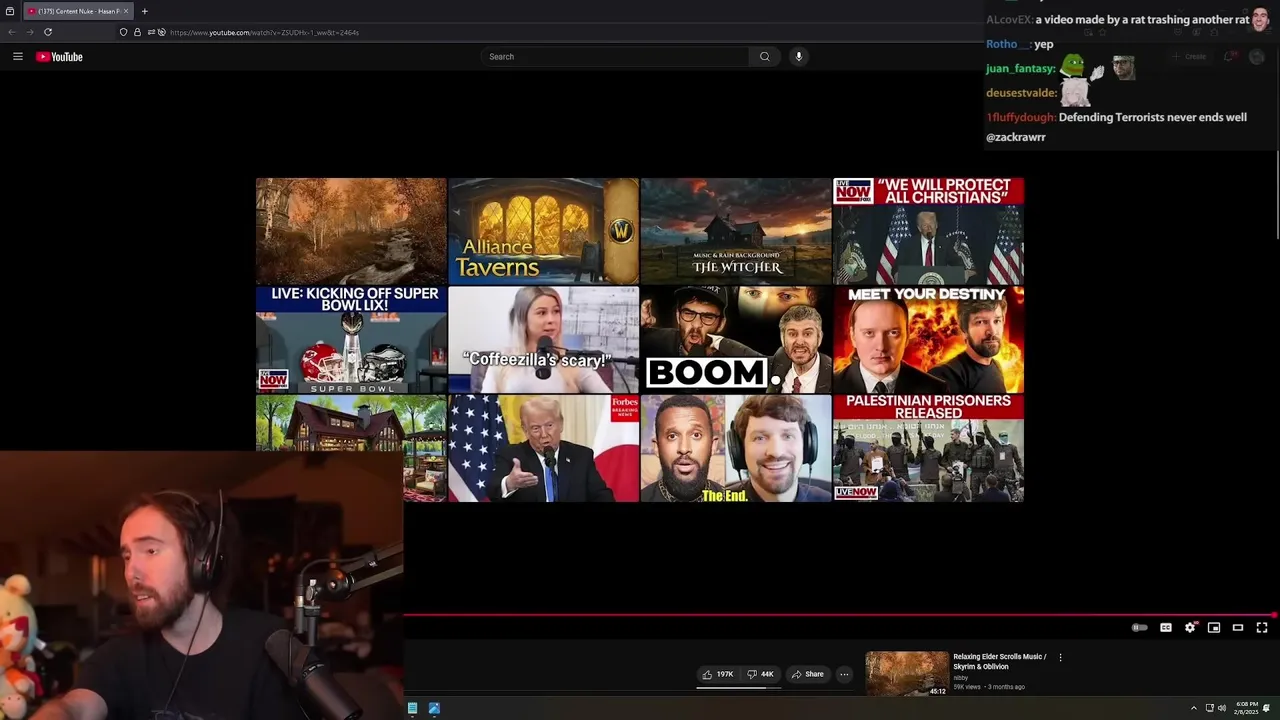Click the tracking protection shield icon
1280x720 pixels.
coord(124,32)
